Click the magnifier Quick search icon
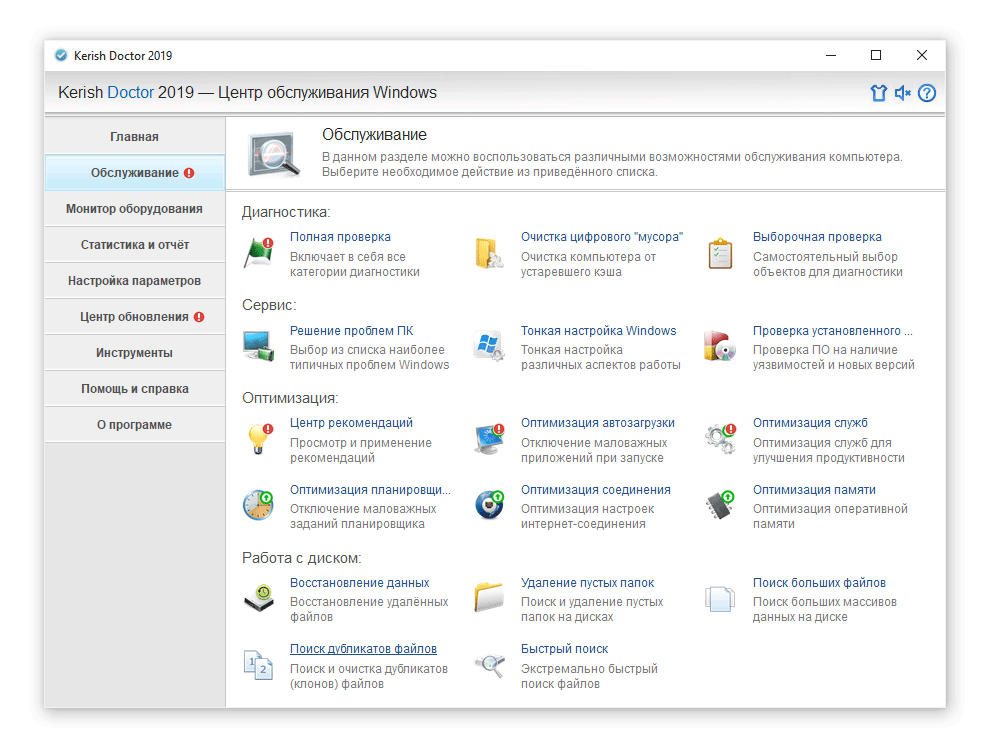 click(x=489, y=665)
